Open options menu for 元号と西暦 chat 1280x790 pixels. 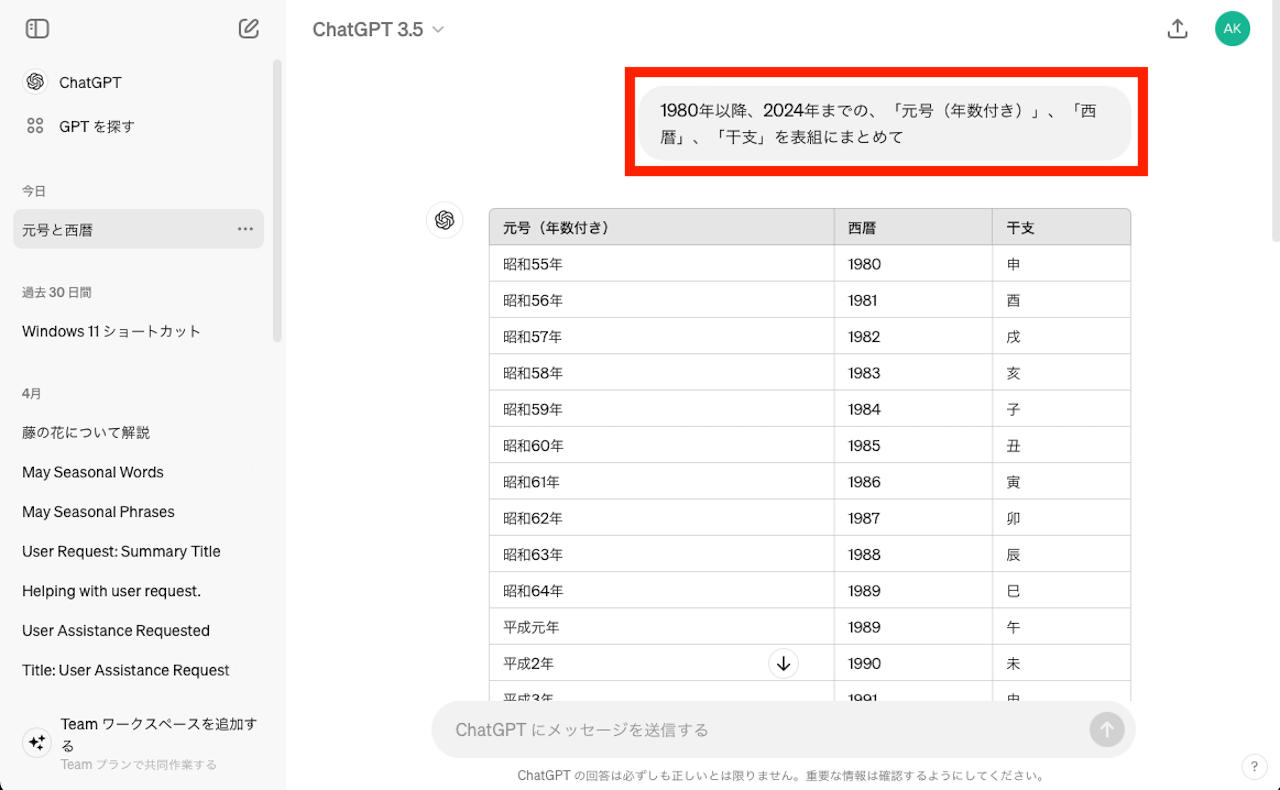point(245,229)
